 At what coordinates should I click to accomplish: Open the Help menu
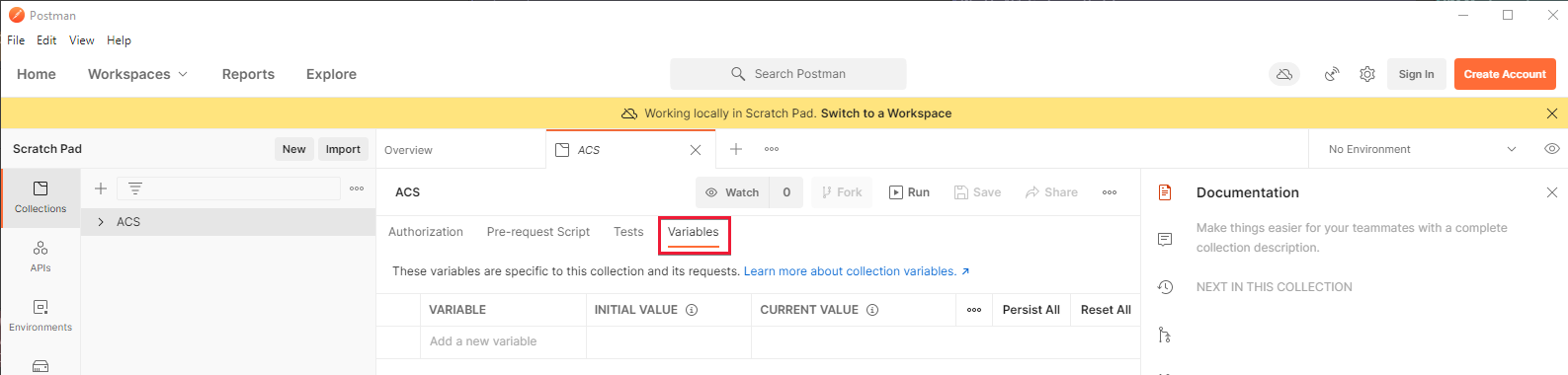[x=119, y=40]
